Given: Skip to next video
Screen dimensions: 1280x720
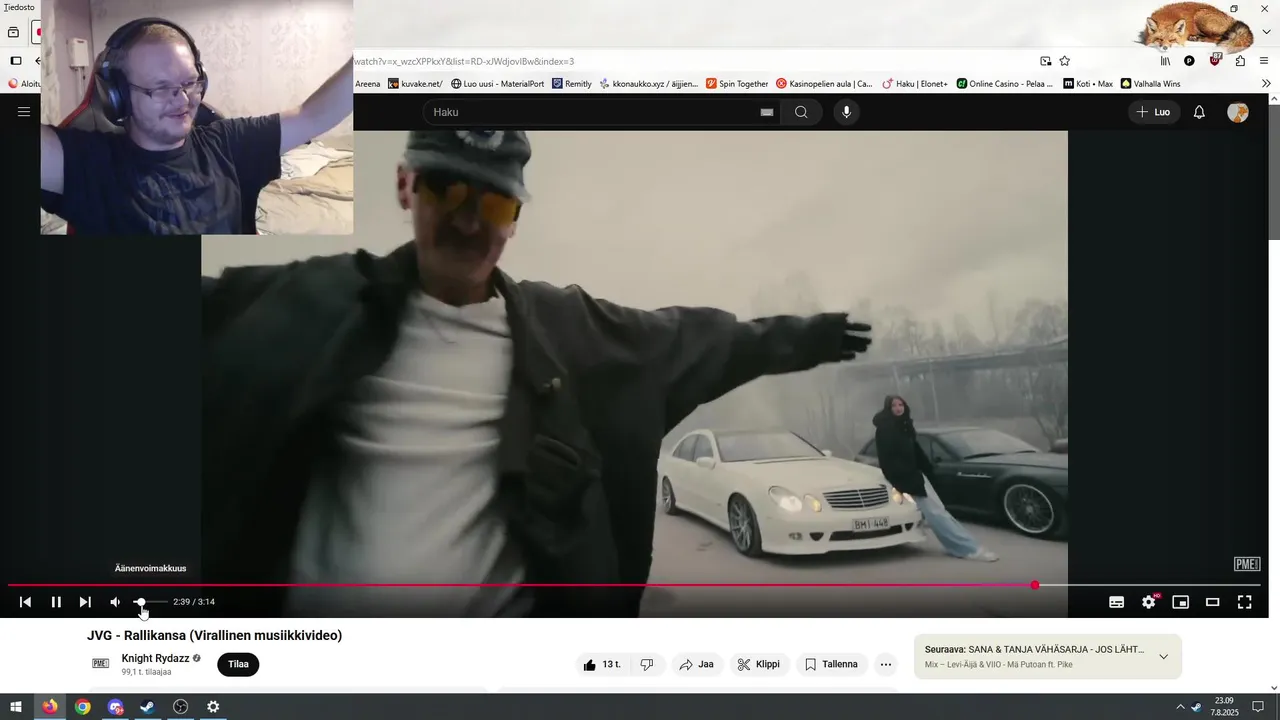Looking at the screenshot, I should click(85, 602).
